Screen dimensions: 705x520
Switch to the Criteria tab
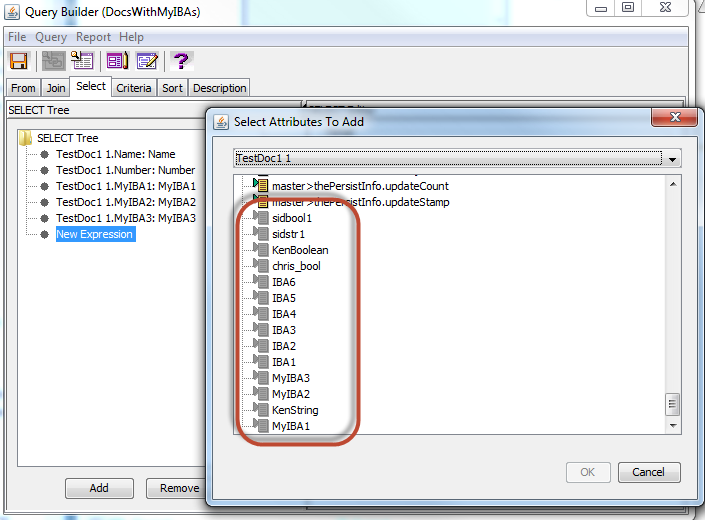(134, 88)
